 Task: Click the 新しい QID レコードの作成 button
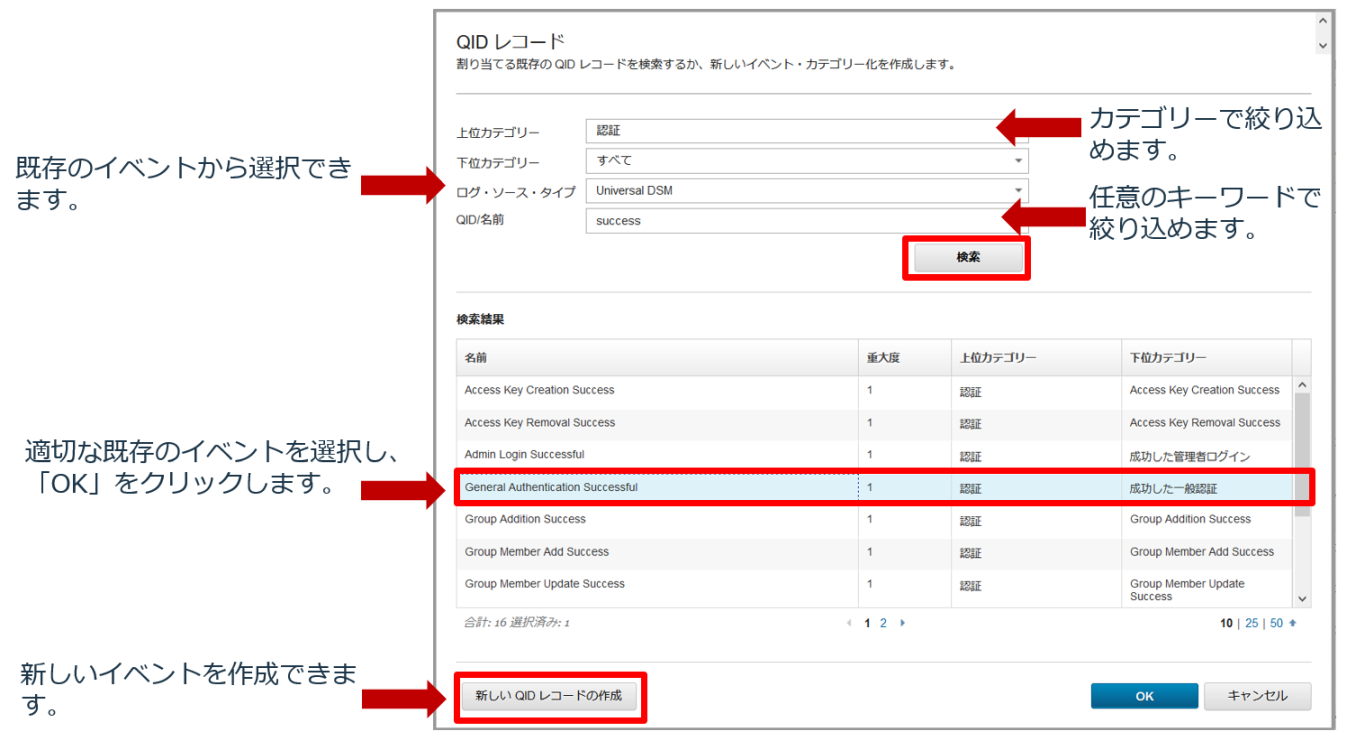(x=548, y=696)
